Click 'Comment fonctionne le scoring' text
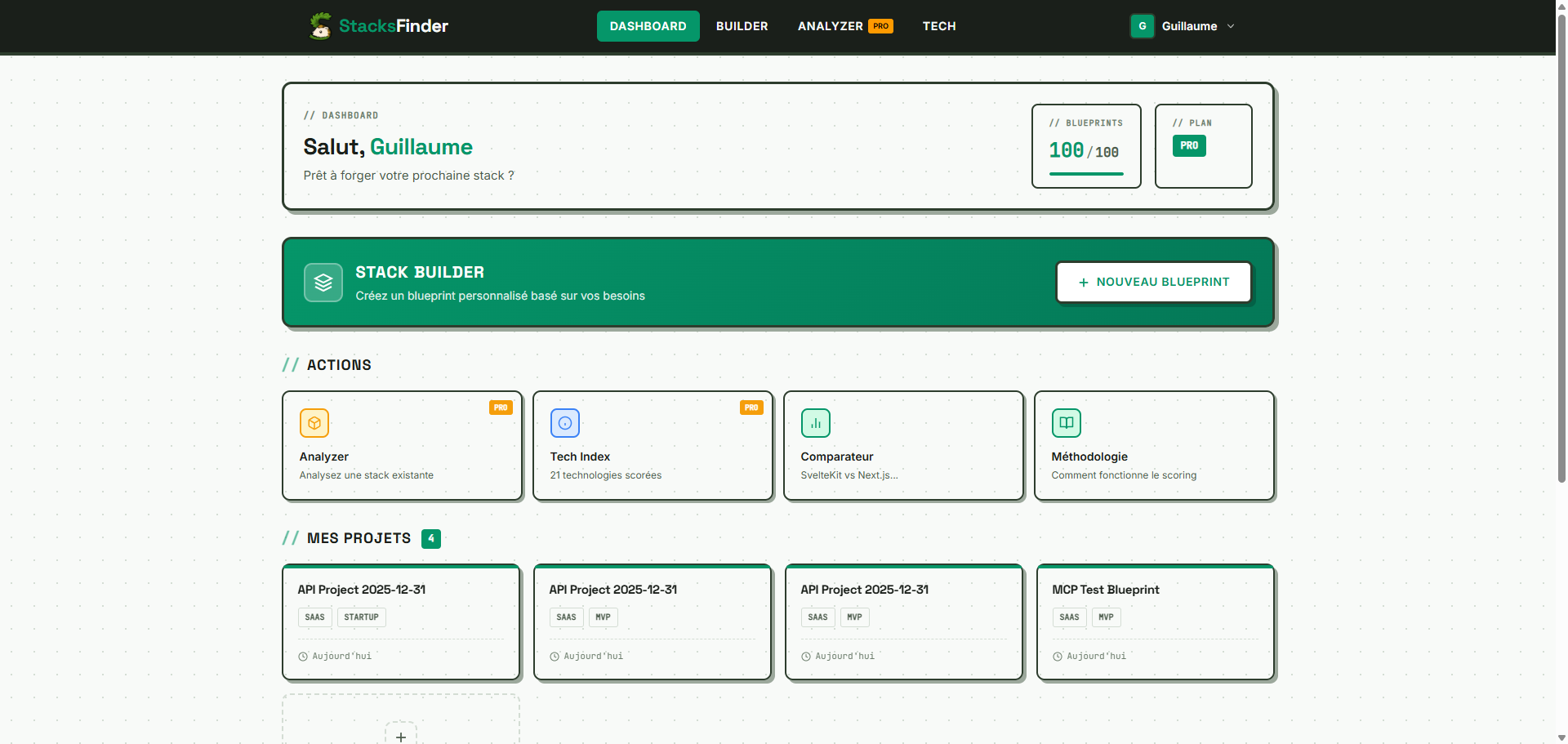This screenshot has width=1568, height=744. pyautogui.click(x=1124, y=475)
